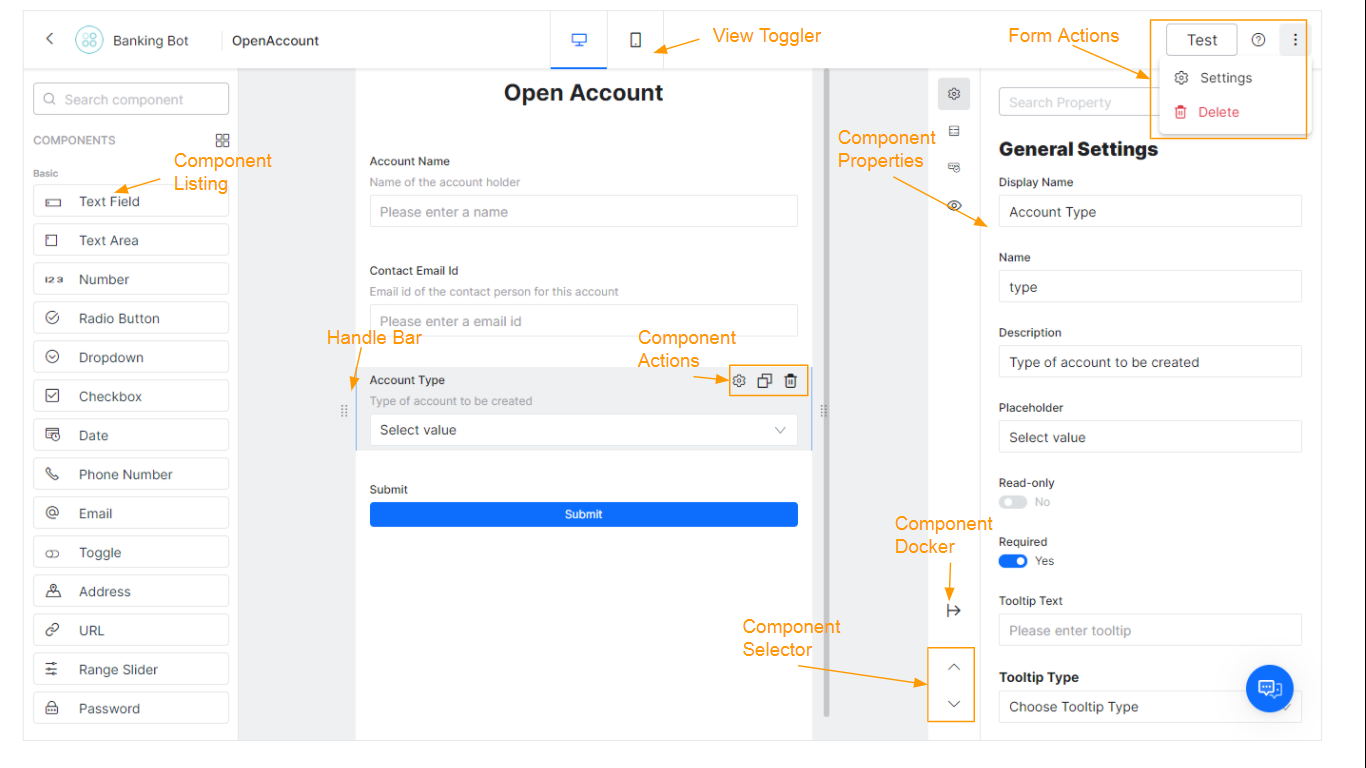Open the Choose Tooltip Type dropdown

point(1148,707)
